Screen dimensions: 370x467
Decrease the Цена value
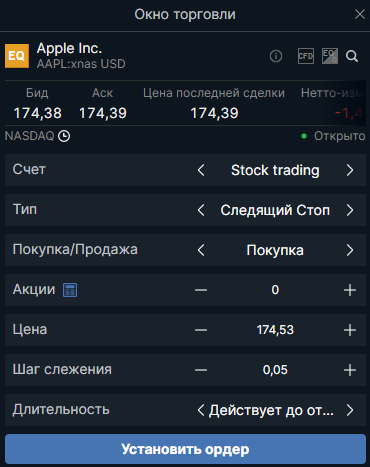tap(201, 330)
